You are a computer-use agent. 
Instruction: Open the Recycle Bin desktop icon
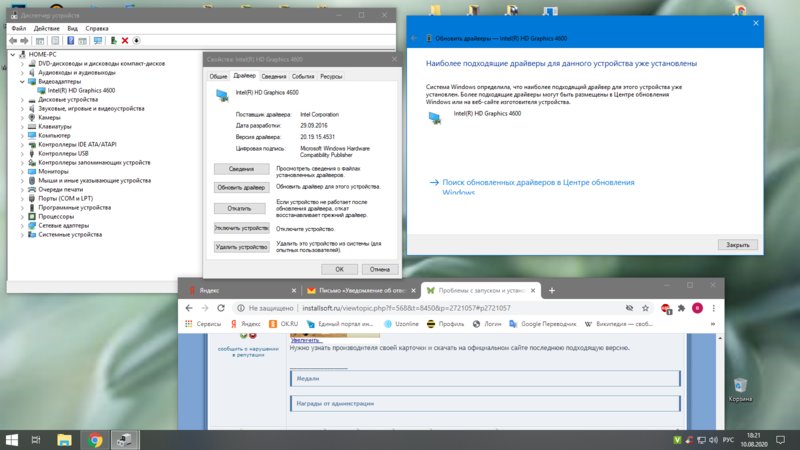(x=740, y=390)
